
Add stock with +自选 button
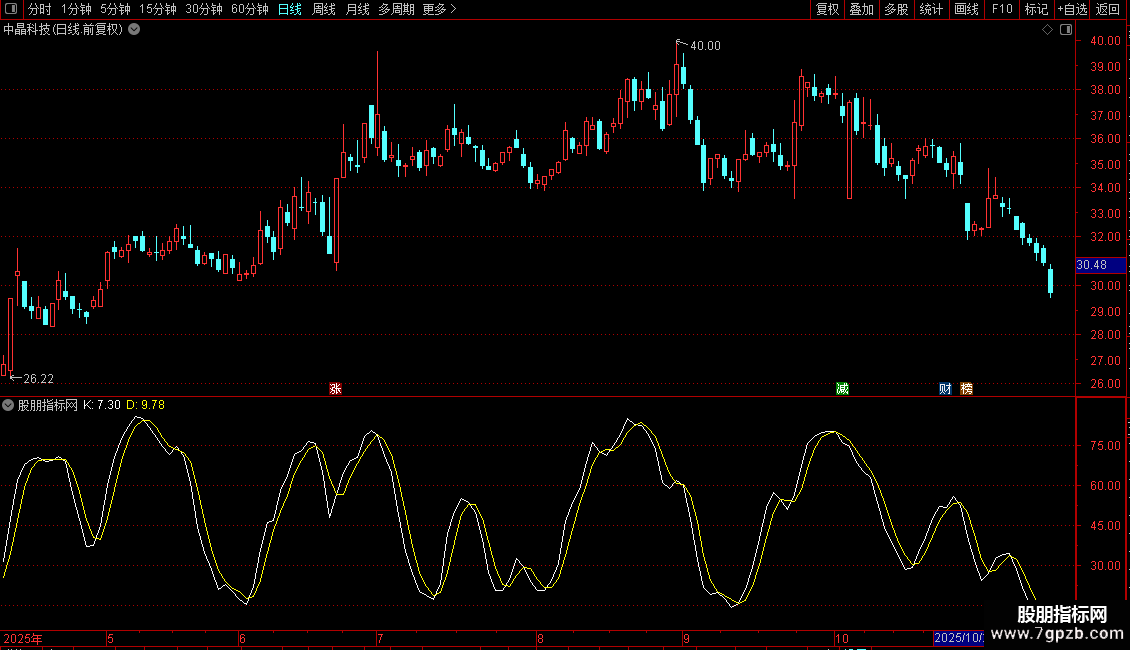point(1072,9)
